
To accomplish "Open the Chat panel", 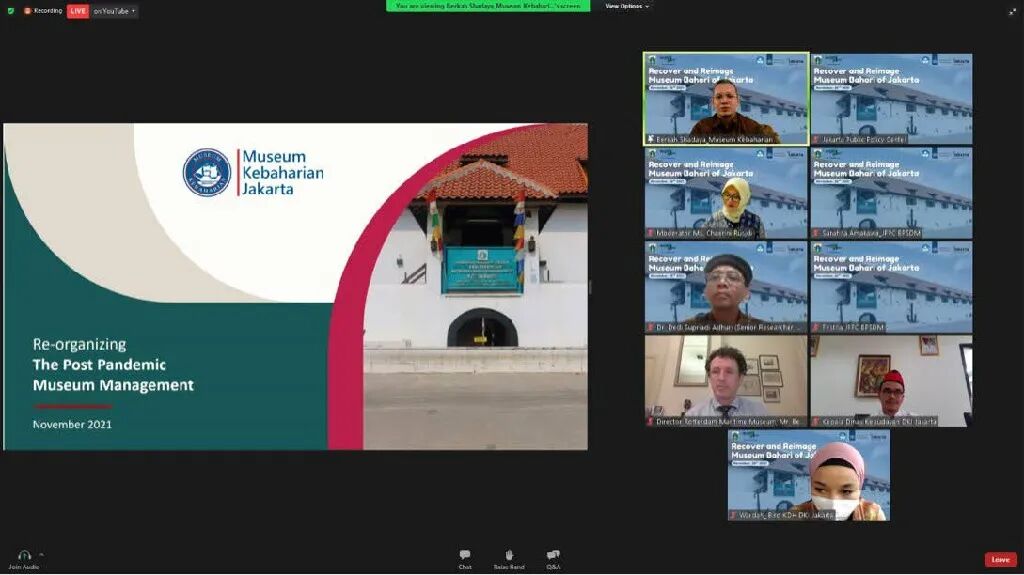I will pos(465,559).
